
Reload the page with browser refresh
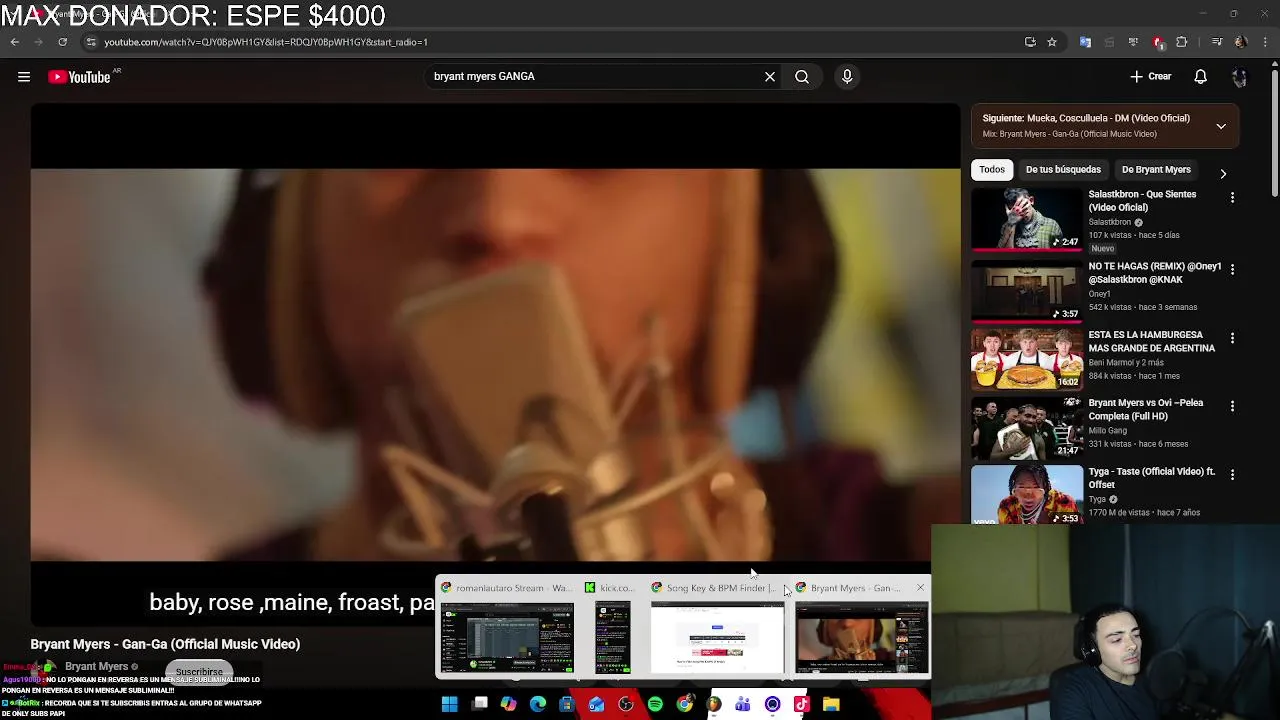pyautogui.click(x=62, y=42)
